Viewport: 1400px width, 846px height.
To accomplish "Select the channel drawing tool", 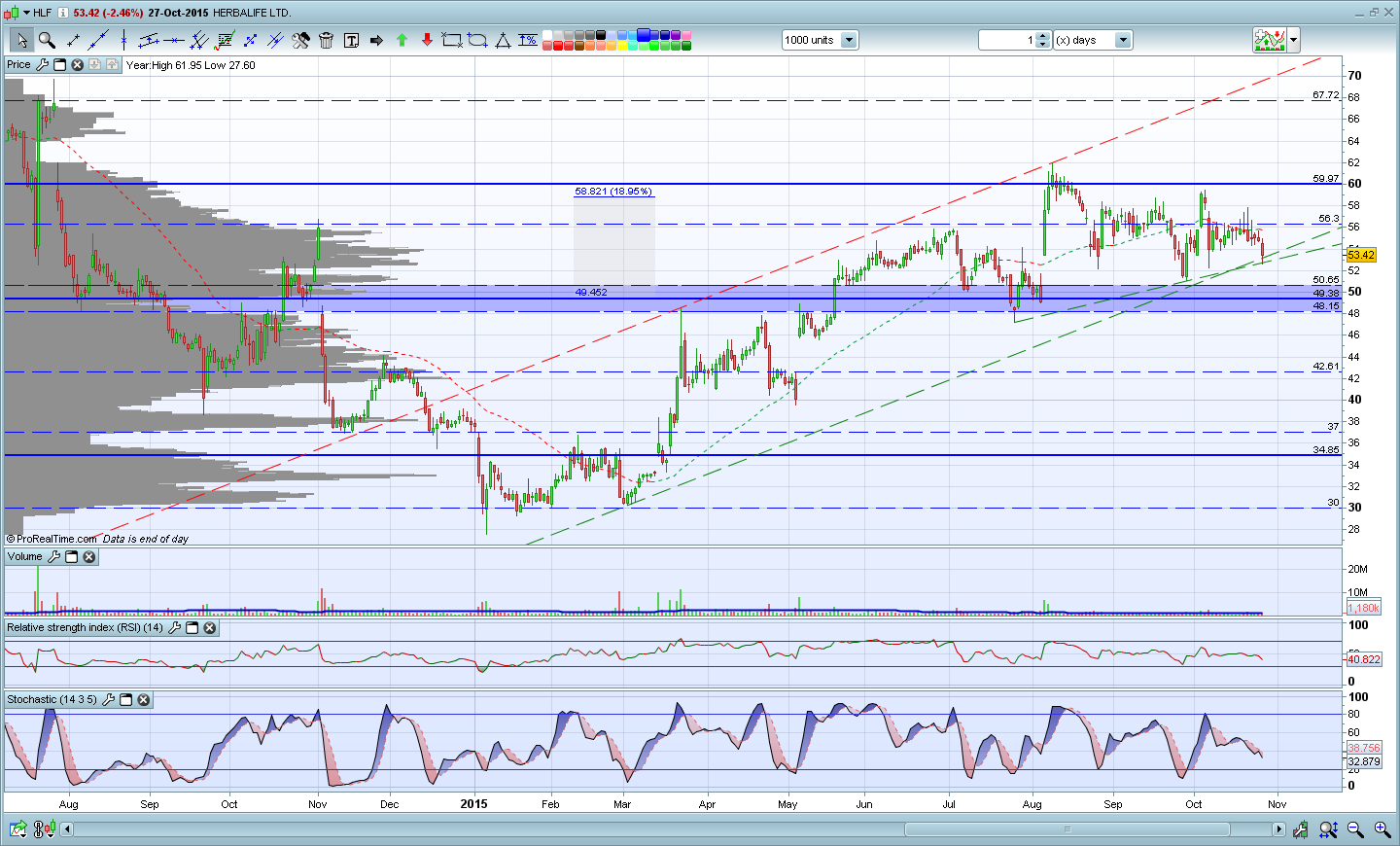I will 149,40.
